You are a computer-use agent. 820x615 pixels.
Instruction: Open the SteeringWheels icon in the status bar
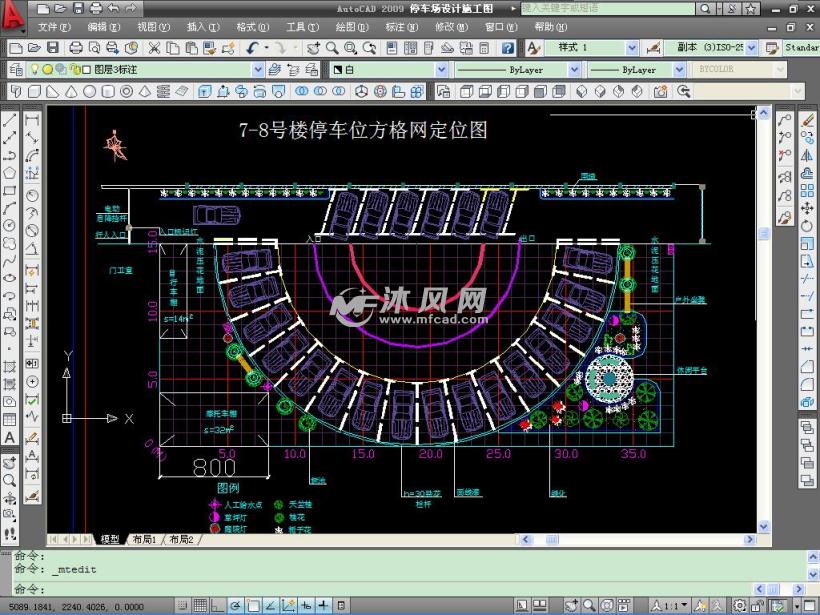pyautogui.click(x=605, y=605)
